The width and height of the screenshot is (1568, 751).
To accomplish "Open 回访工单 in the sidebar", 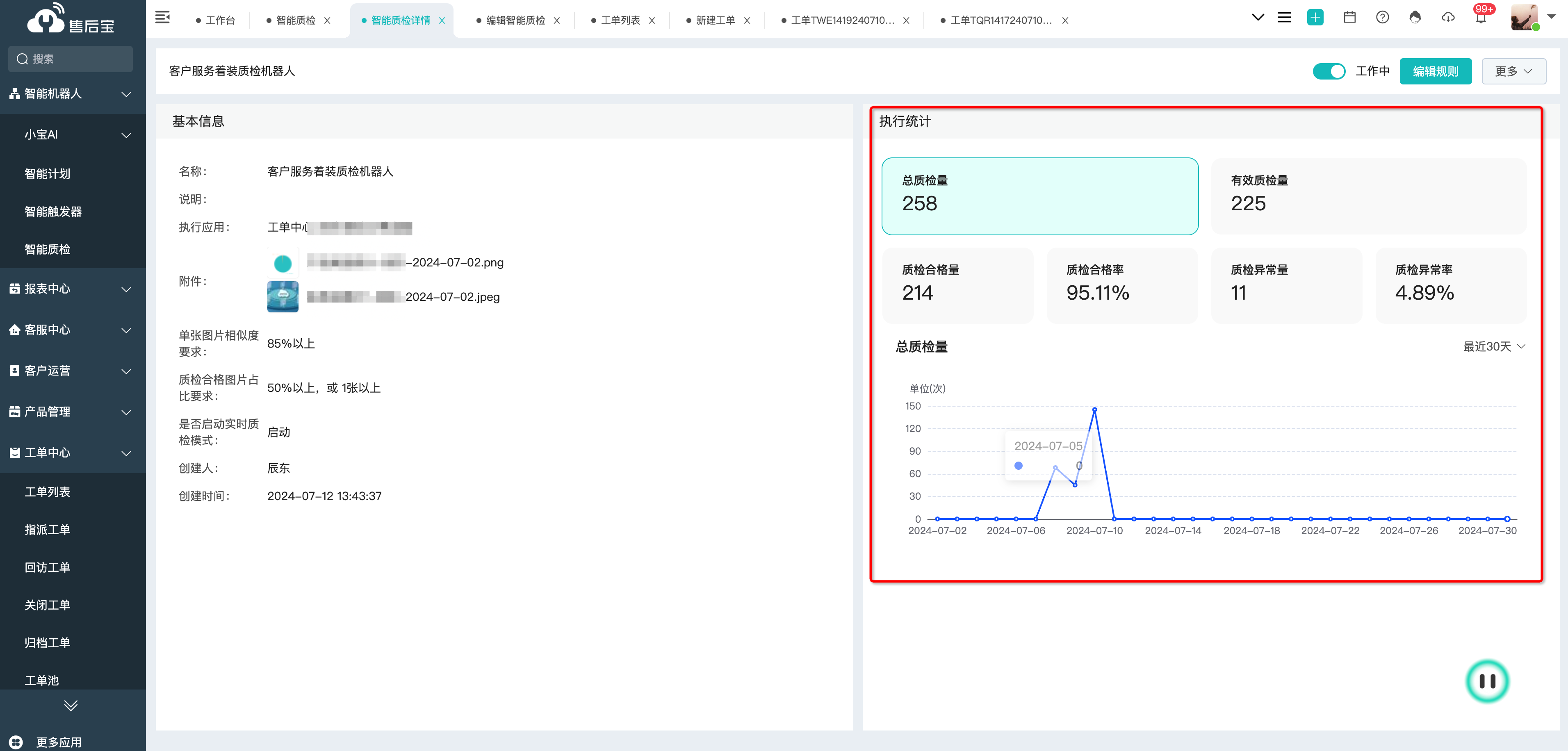I will pos(47,567).
